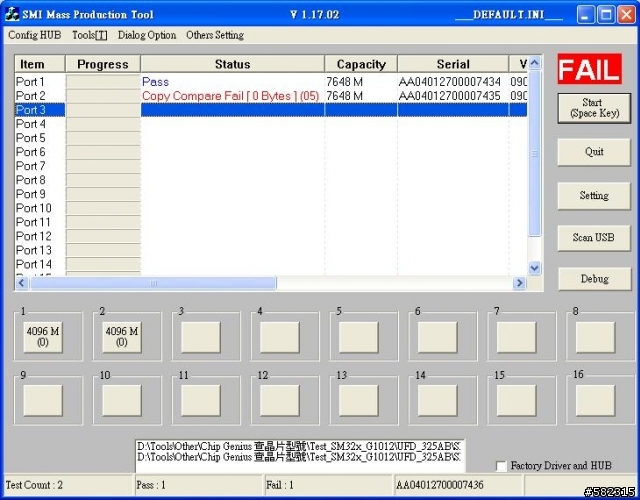Click the Item column header
640x500 pixels.
[x=40, y=64]
